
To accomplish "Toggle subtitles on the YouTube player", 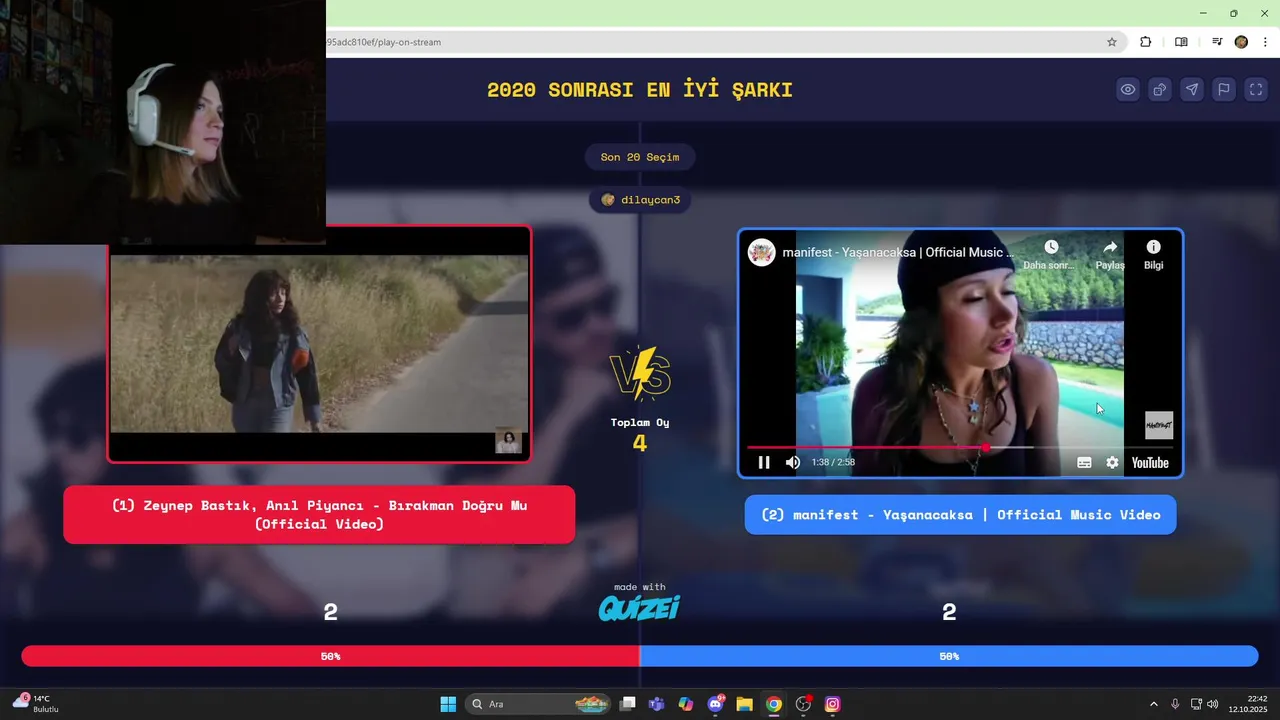I will (1084, 462).
